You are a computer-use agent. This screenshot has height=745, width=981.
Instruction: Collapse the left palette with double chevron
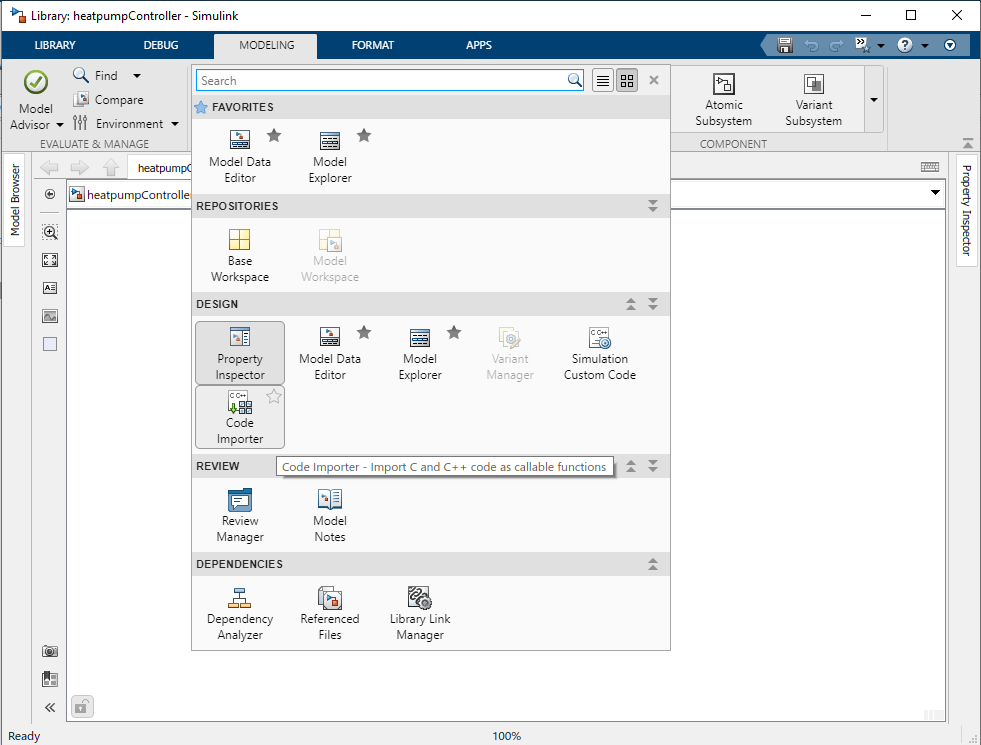point(50,707)
